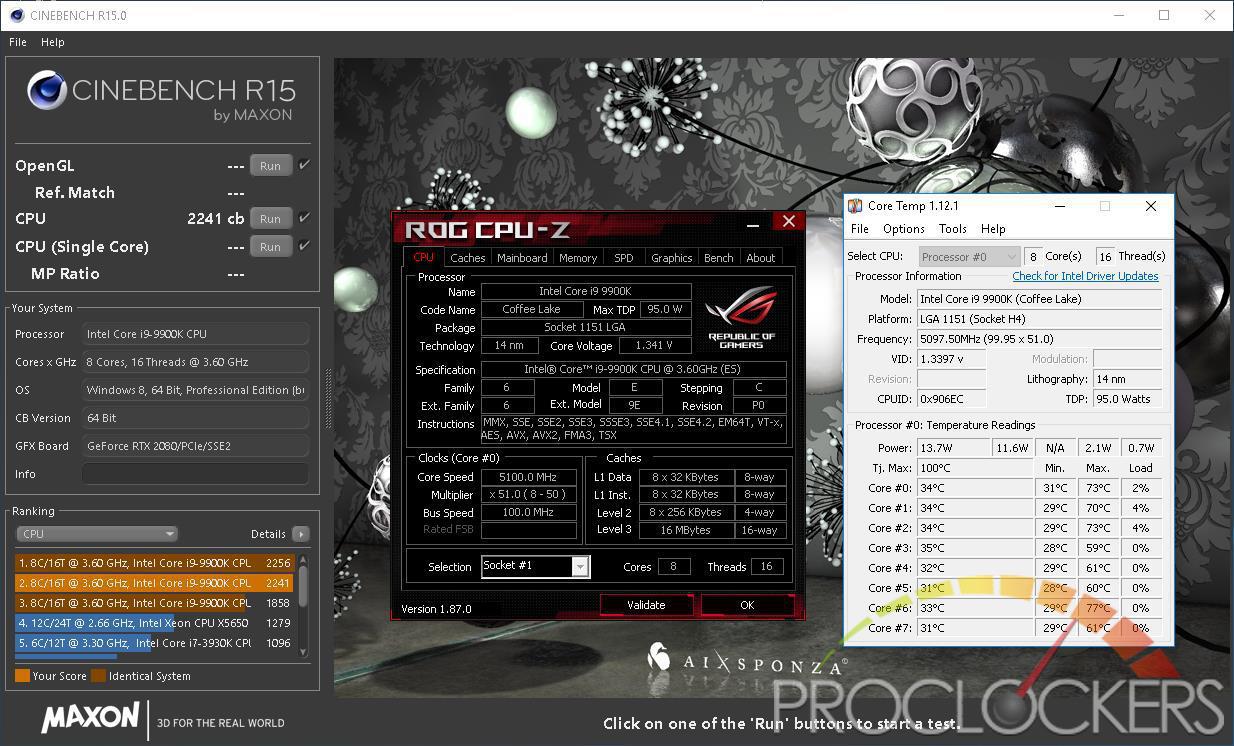
Task: Click the MAXON logo at bottom left
Action: coord(90,717)
